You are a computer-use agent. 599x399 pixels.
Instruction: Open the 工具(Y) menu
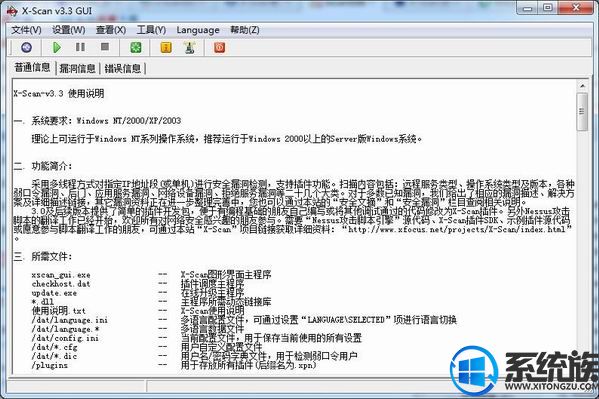coord(151,30)
